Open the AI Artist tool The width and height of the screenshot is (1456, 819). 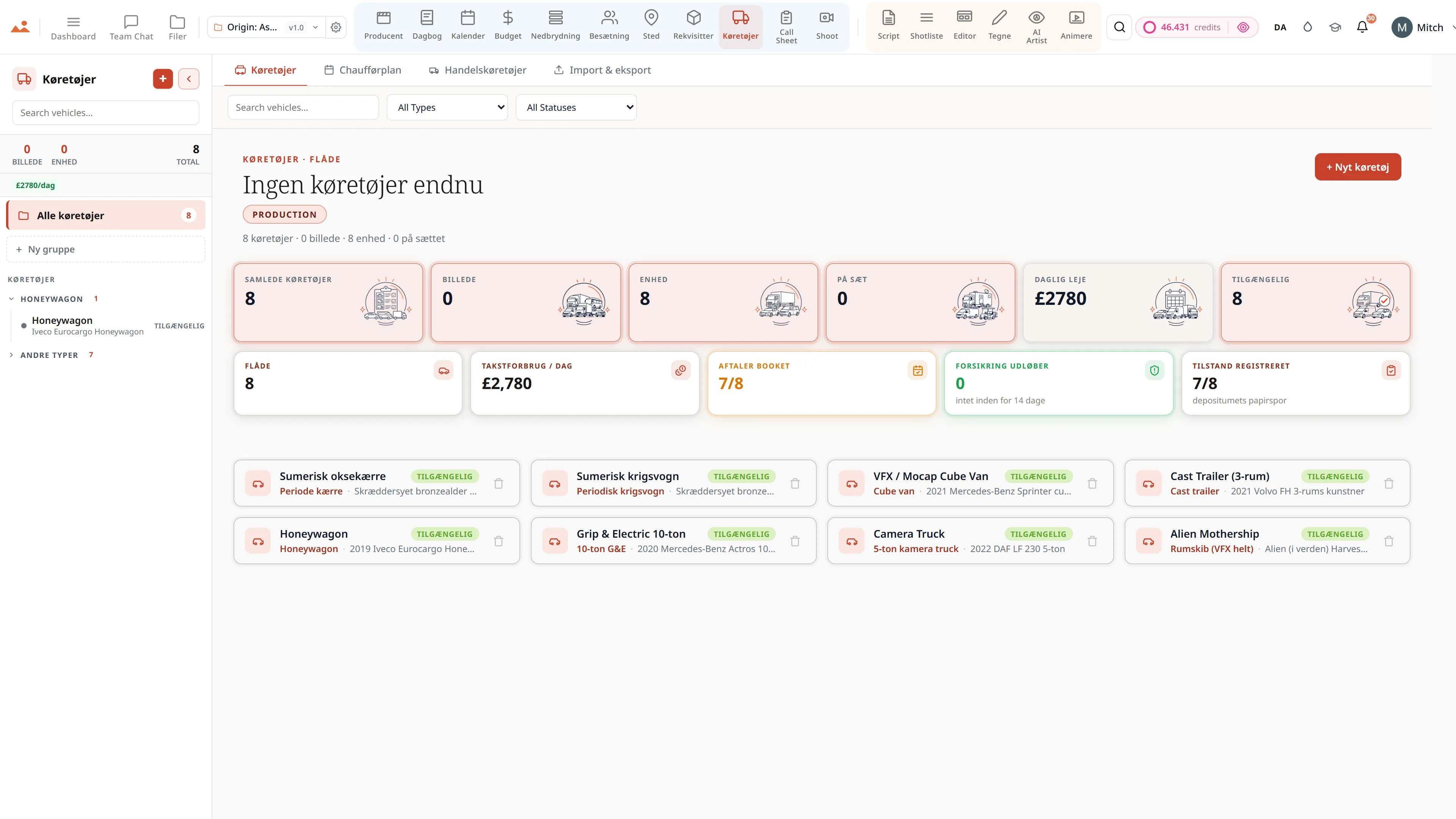point(1036,27)
